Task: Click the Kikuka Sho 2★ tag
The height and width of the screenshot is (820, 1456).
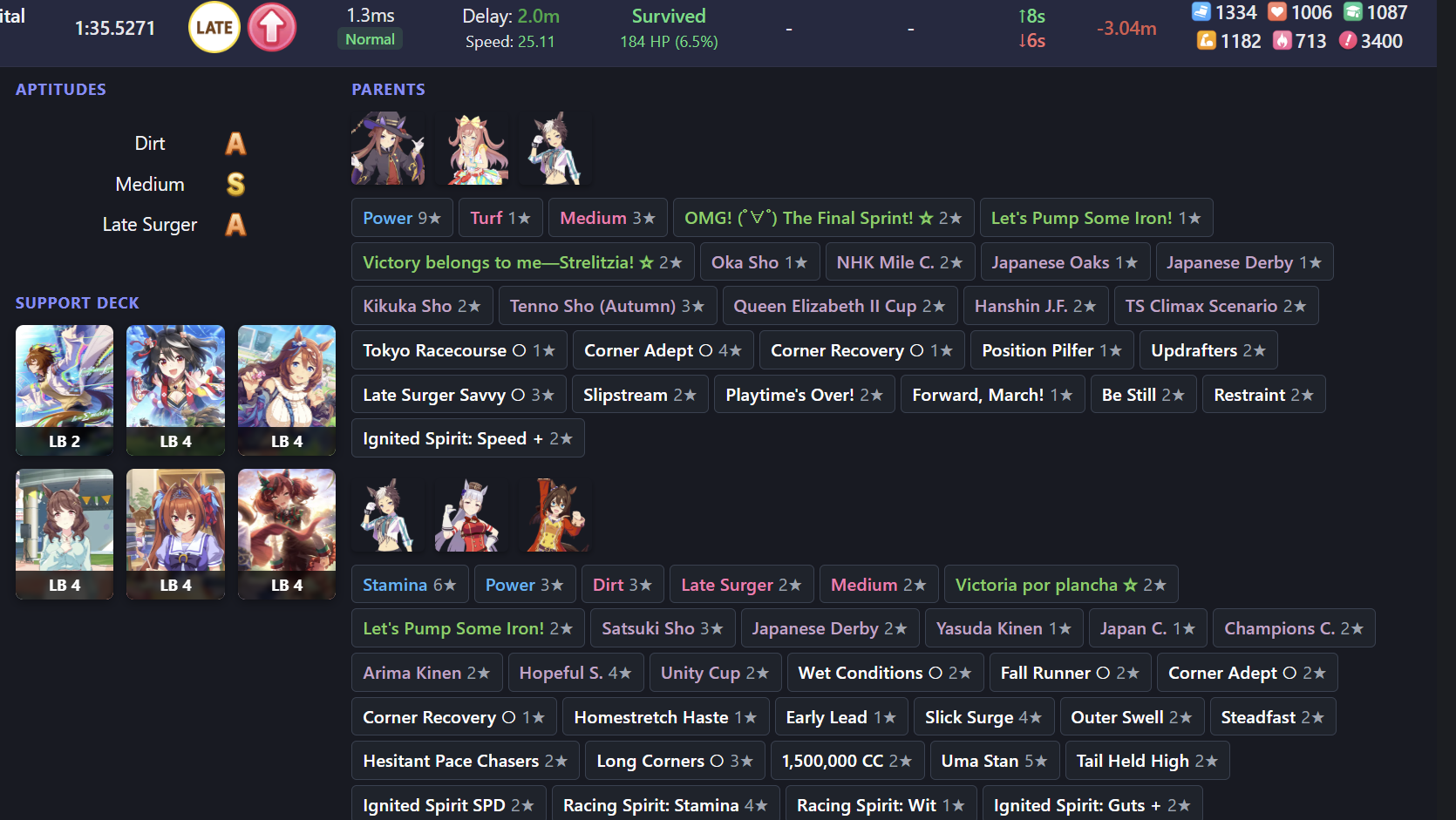Action: coord(422,306)
